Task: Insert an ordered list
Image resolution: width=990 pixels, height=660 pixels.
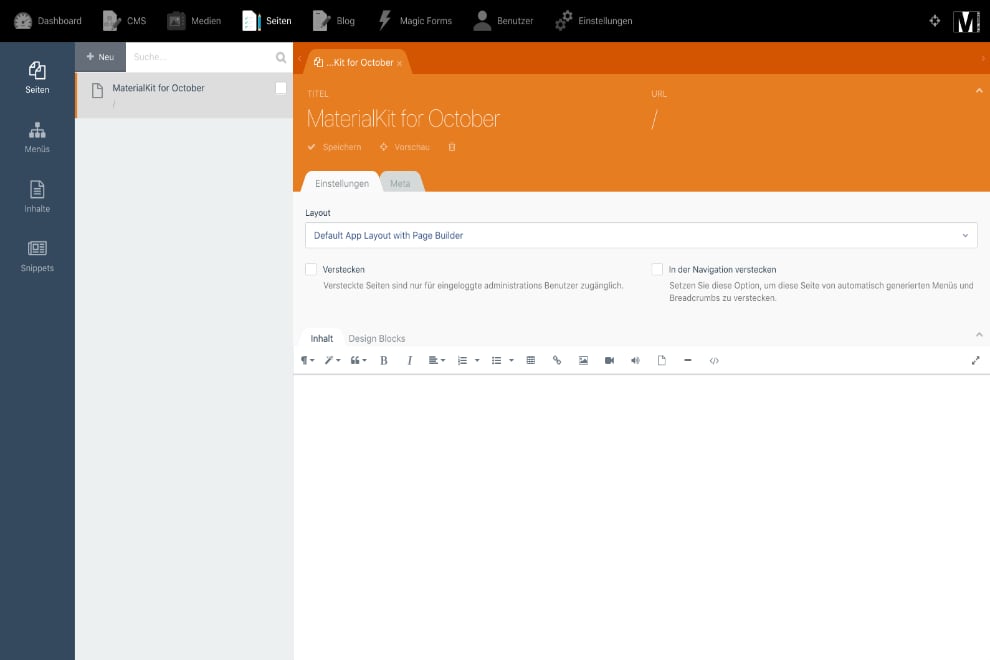Action: point(462,361)
